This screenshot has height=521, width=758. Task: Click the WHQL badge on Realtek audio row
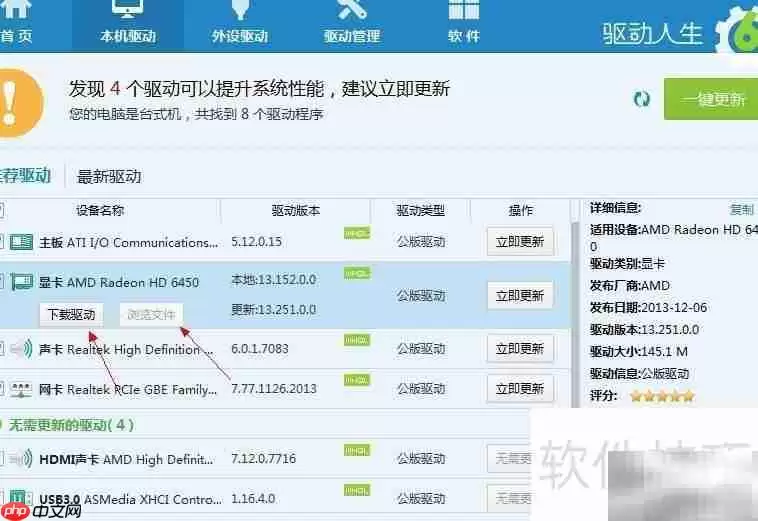coord(357,340)
